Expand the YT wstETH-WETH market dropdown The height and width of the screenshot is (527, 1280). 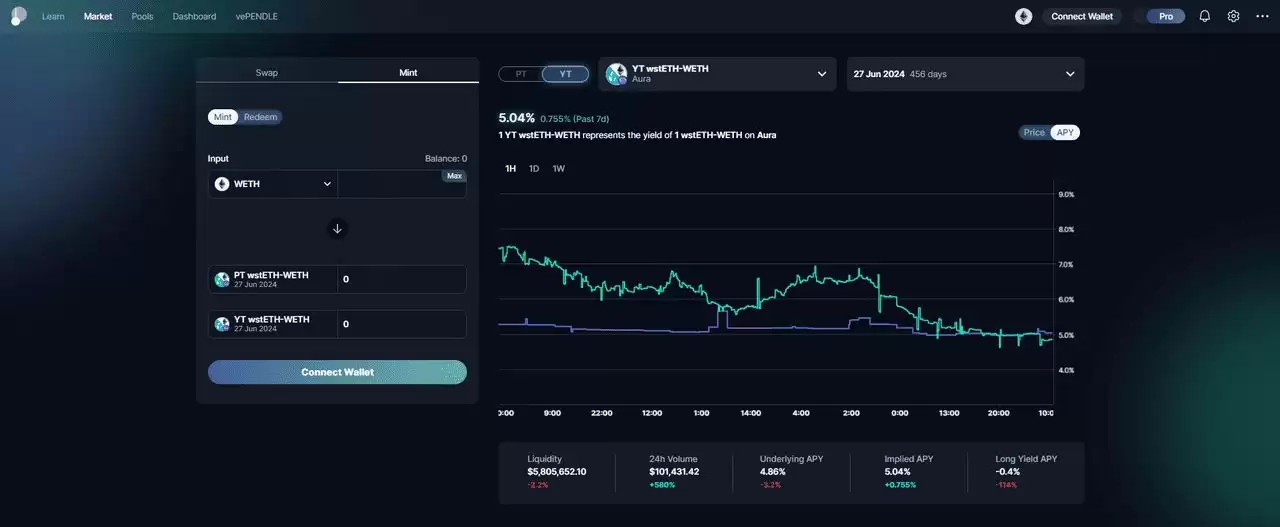[x=821, y=74]
